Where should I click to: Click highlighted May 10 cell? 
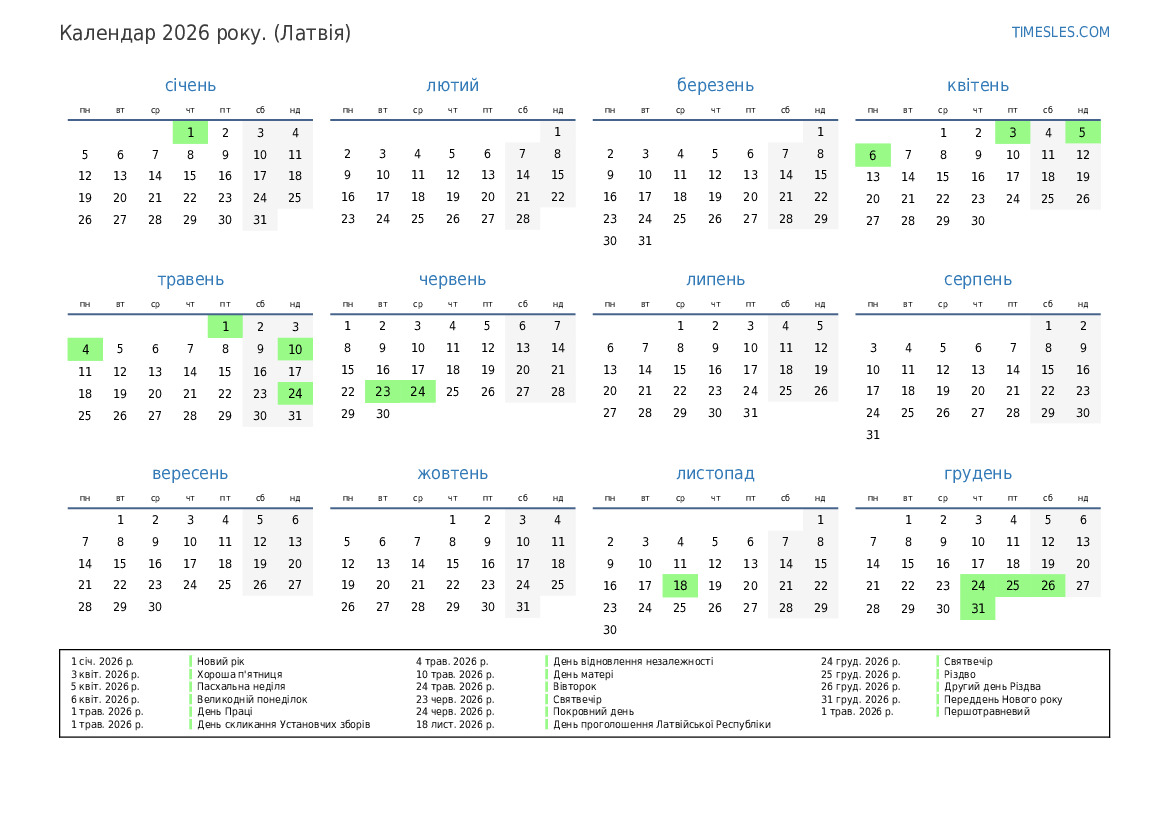coord(295,349)
